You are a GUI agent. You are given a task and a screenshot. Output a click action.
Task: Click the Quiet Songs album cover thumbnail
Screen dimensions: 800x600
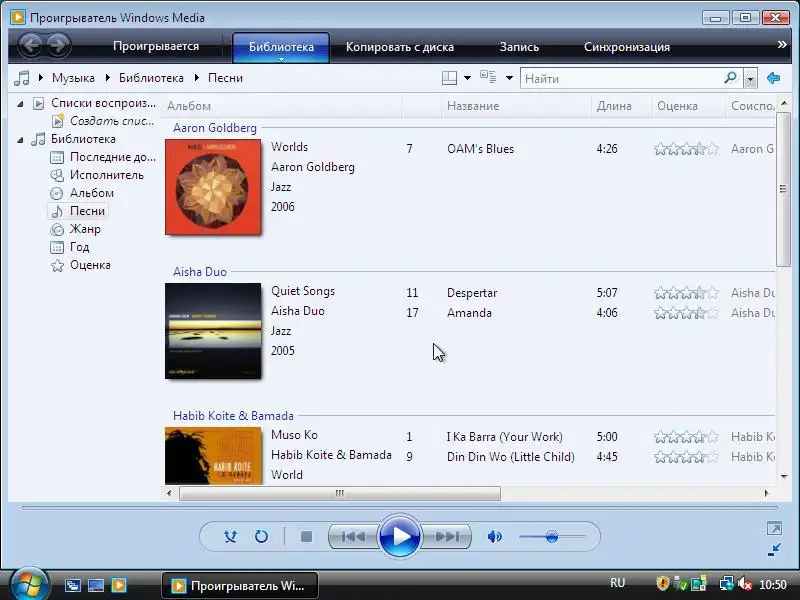213,331
